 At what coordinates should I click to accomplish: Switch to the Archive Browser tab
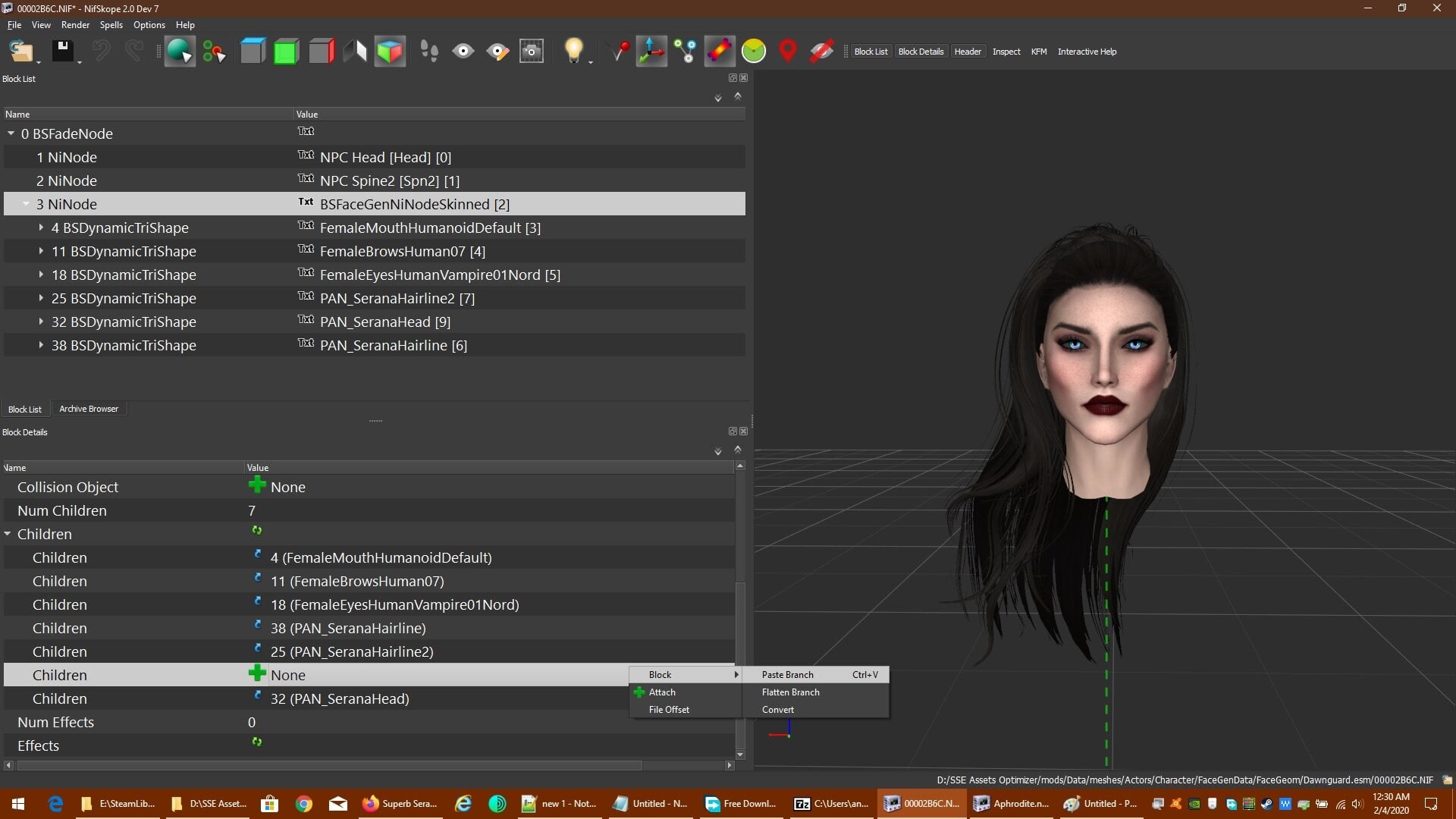coord(89,409)
